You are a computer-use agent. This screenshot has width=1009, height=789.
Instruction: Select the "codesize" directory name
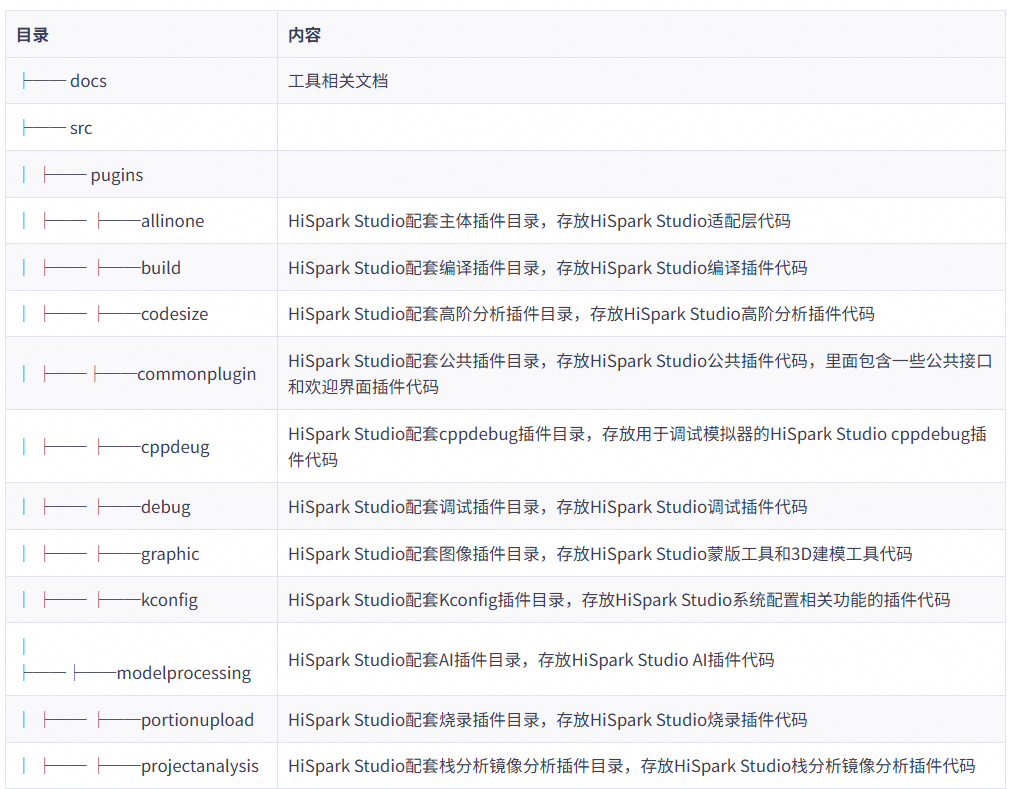coord(174,314)
